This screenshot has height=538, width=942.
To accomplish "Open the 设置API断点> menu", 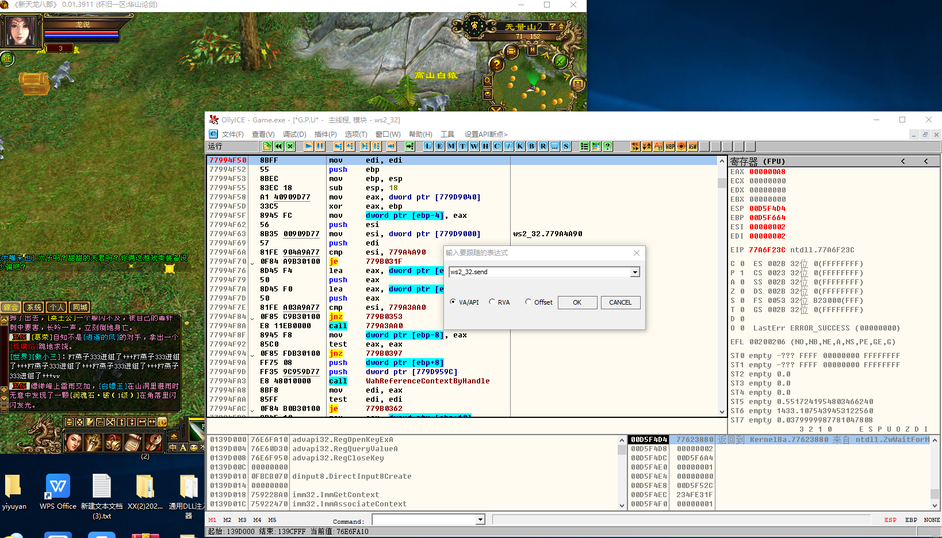I will [486, 134].
